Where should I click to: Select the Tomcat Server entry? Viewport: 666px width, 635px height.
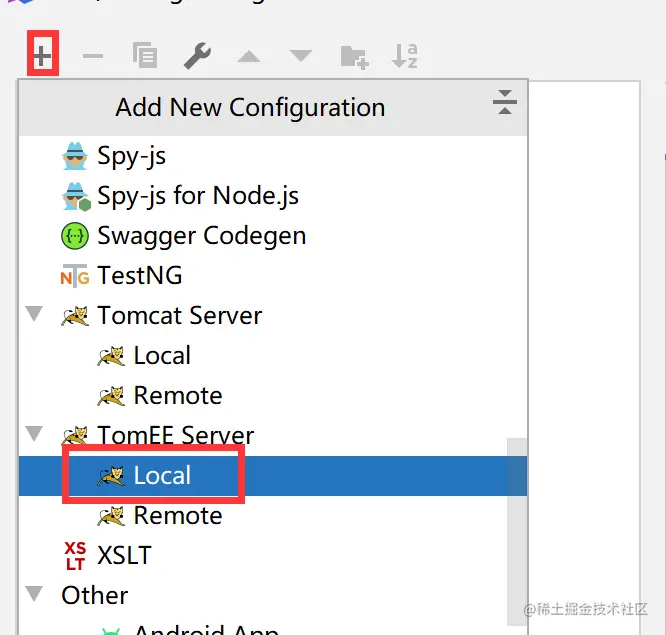(x=273, y=316)
